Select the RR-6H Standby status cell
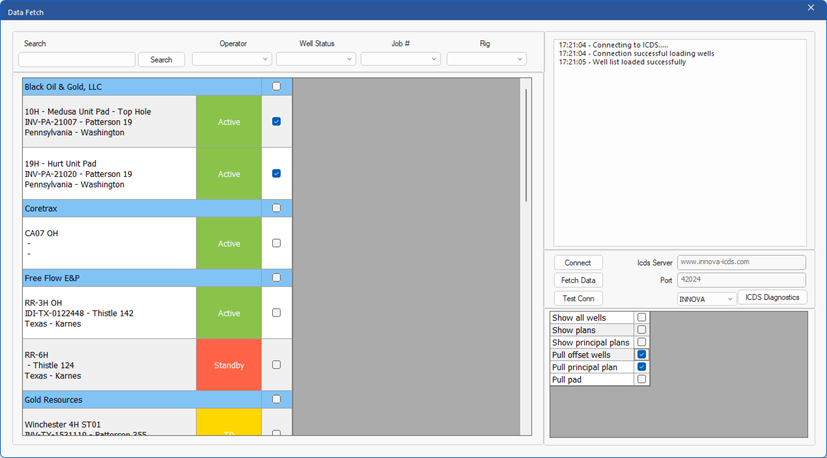 tap(229, 365)
